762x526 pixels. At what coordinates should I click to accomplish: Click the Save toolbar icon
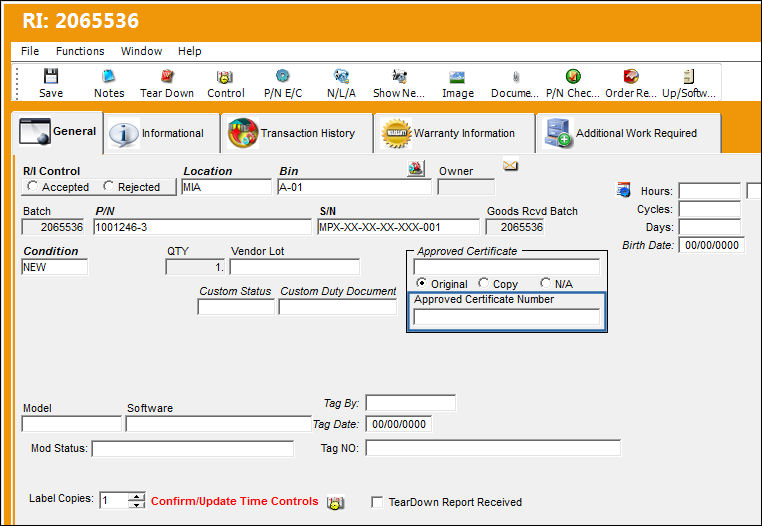click(x=51, y=76)
